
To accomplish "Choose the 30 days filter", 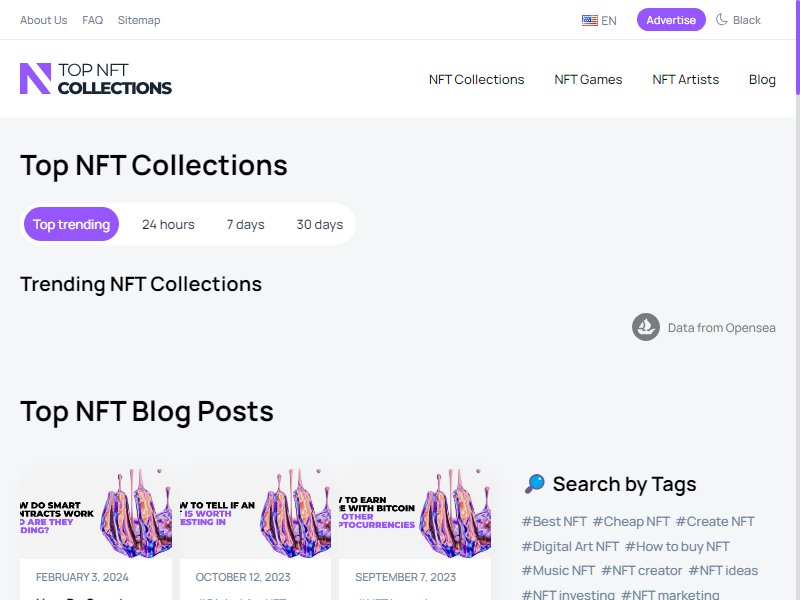I will coord(319,224).
